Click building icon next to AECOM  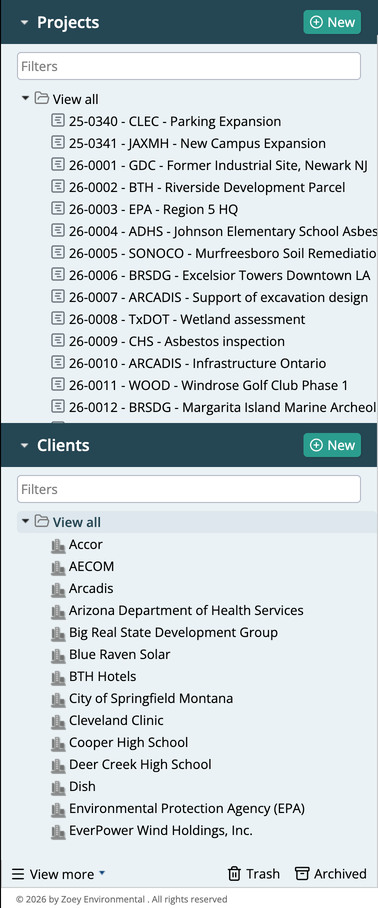58,567
